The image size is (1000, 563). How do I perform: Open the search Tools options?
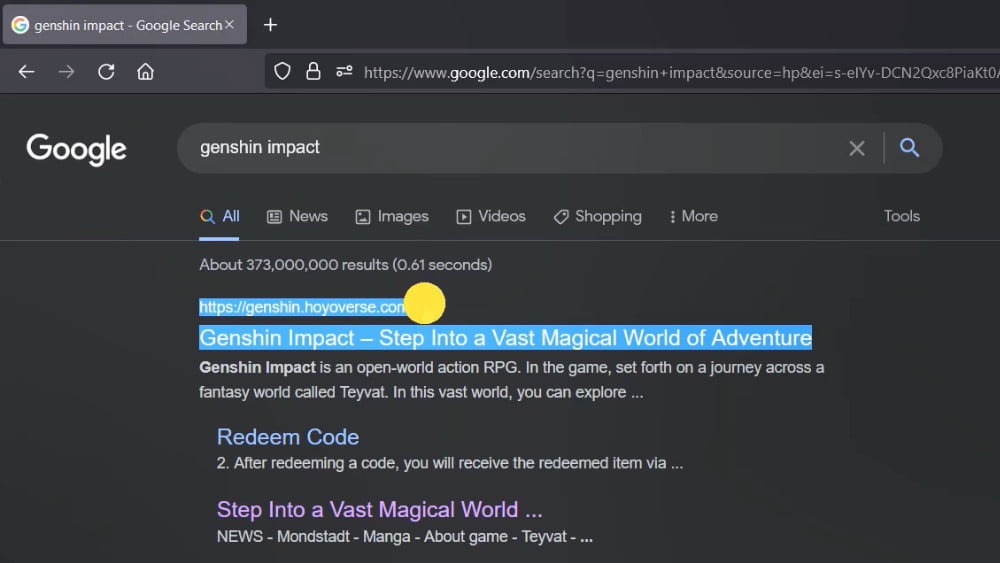tap(901, 216)
